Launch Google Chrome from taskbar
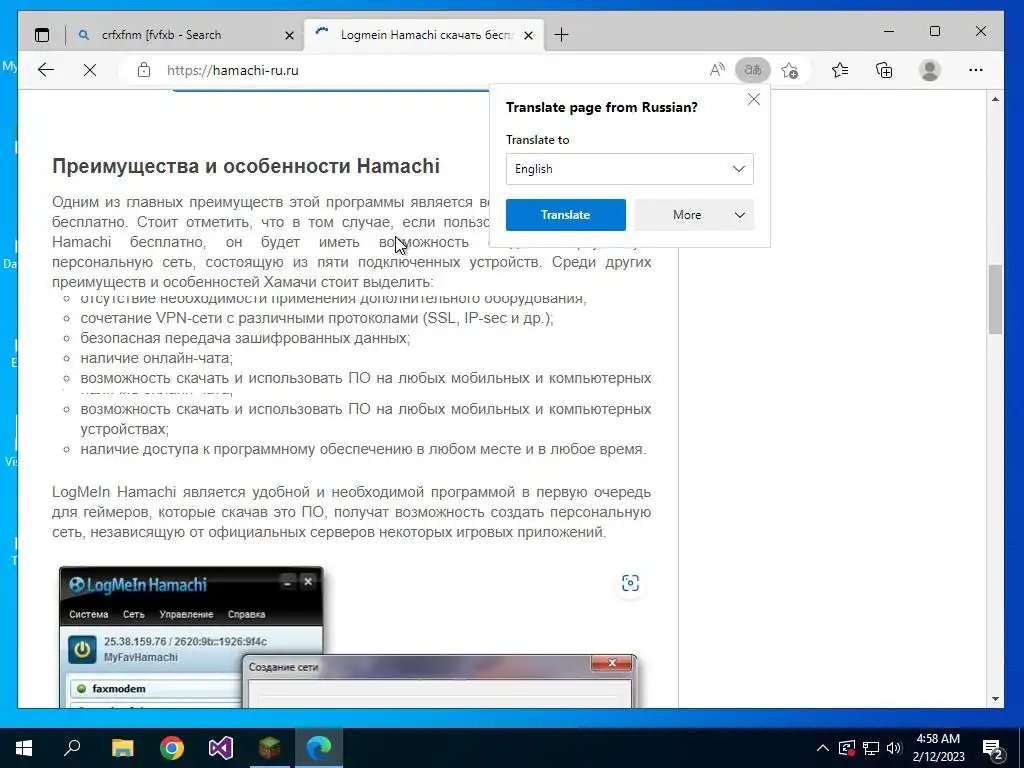 coord(172,748)
